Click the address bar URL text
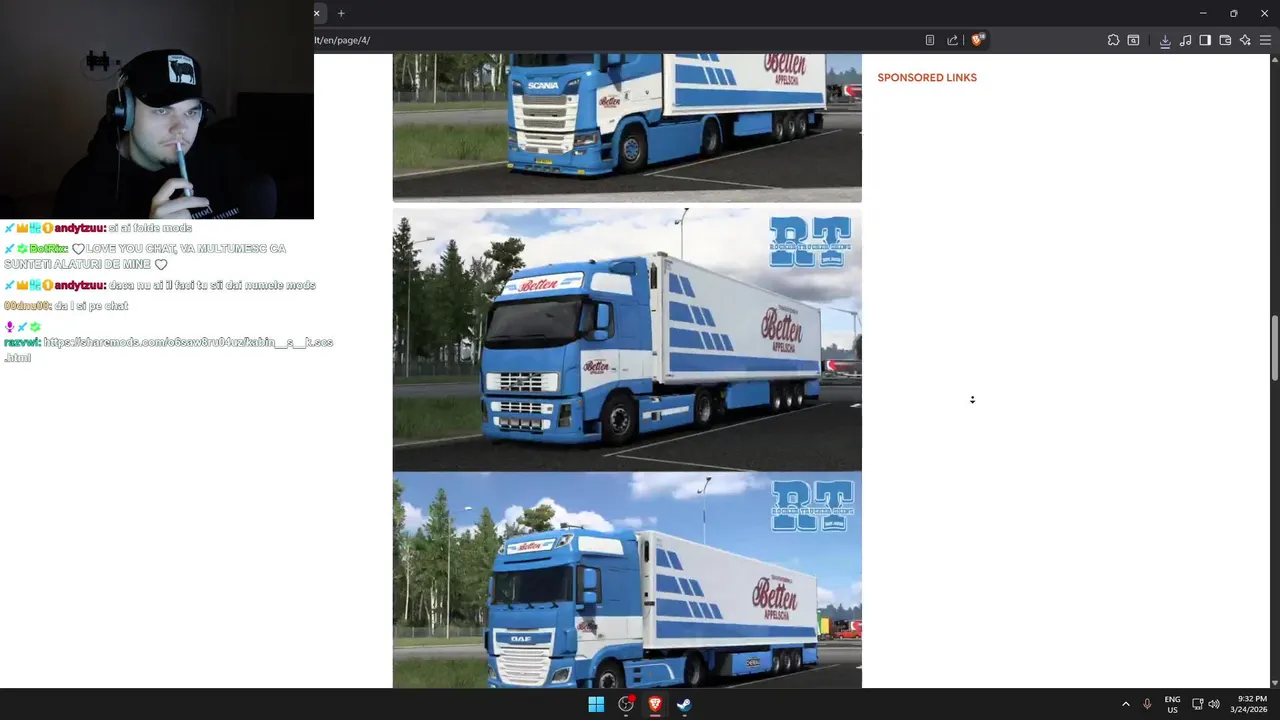1280x720 pixels. point(342,40)
